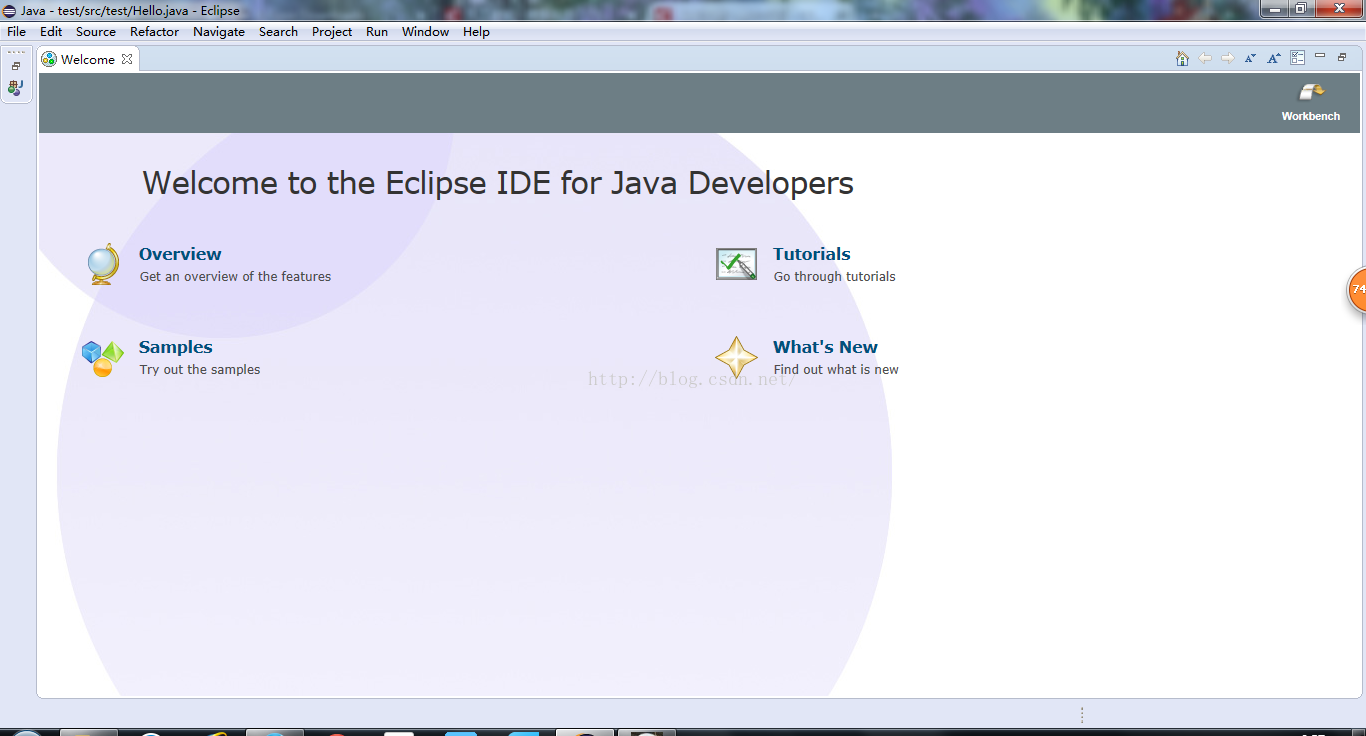Select the Welcome tab
Viewport: 1366px width, 736px height.
point(87,59)
